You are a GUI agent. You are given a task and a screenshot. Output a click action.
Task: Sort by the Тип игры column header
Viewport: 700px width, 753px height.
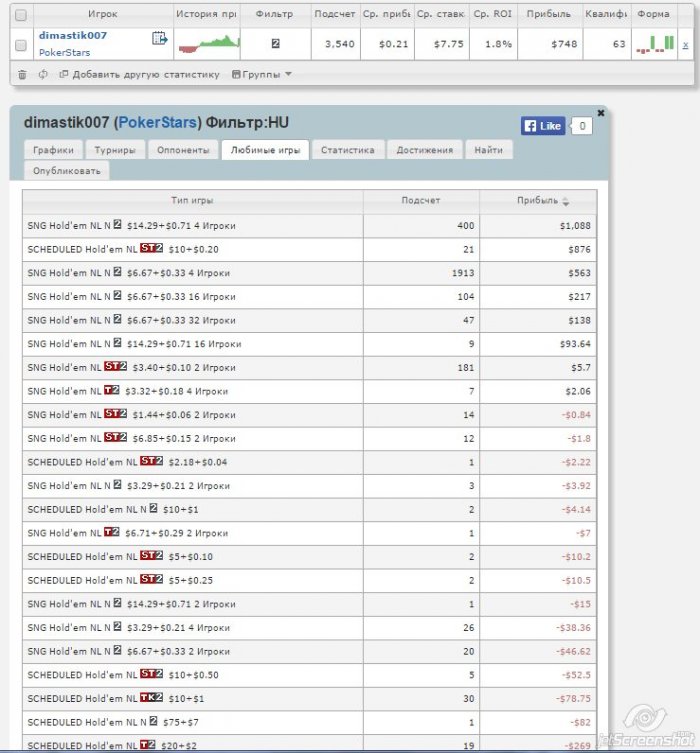[193, 201]
